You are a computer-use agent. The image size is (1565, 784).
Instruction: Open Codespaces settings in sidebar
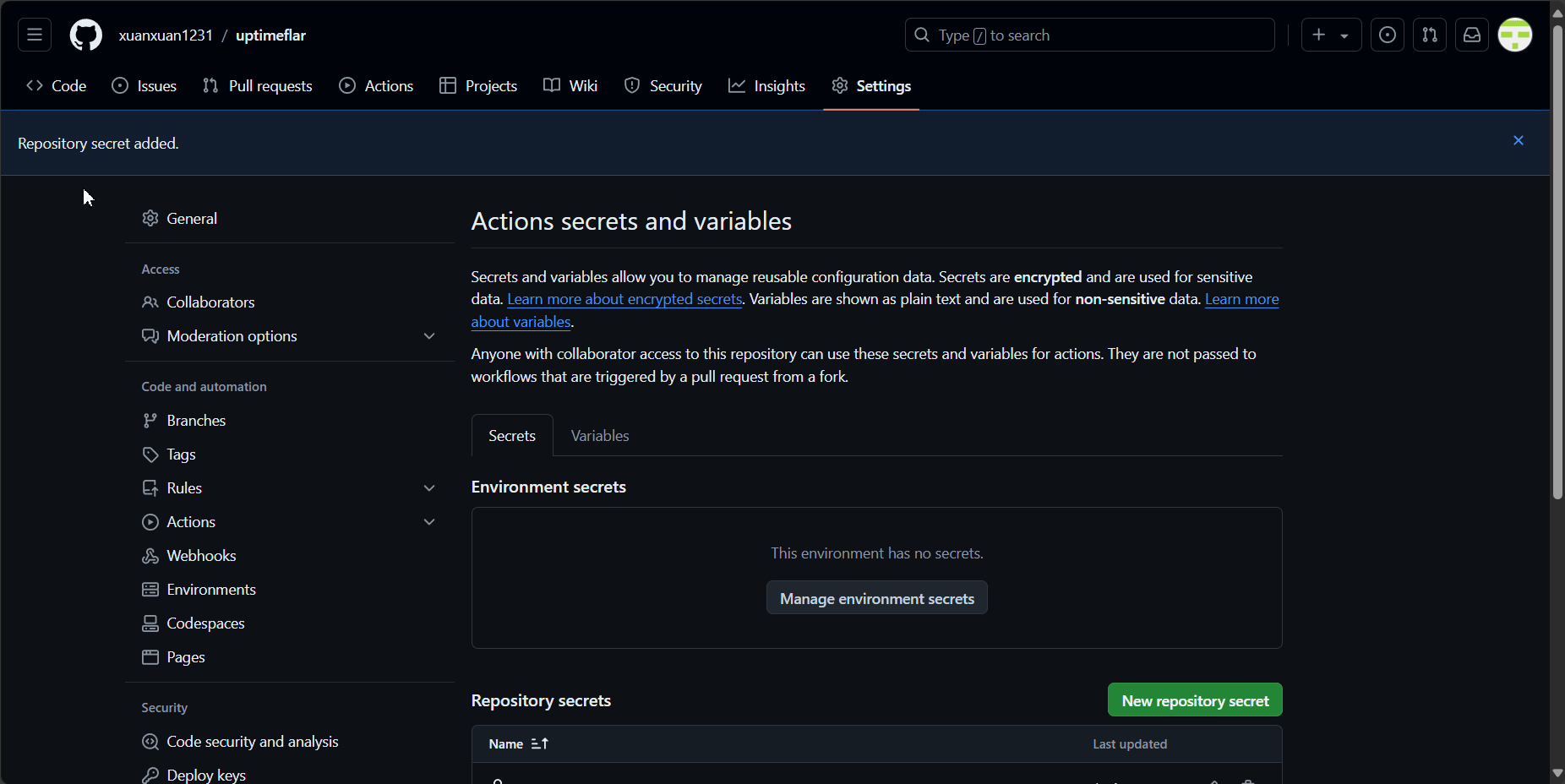[290, 623]
